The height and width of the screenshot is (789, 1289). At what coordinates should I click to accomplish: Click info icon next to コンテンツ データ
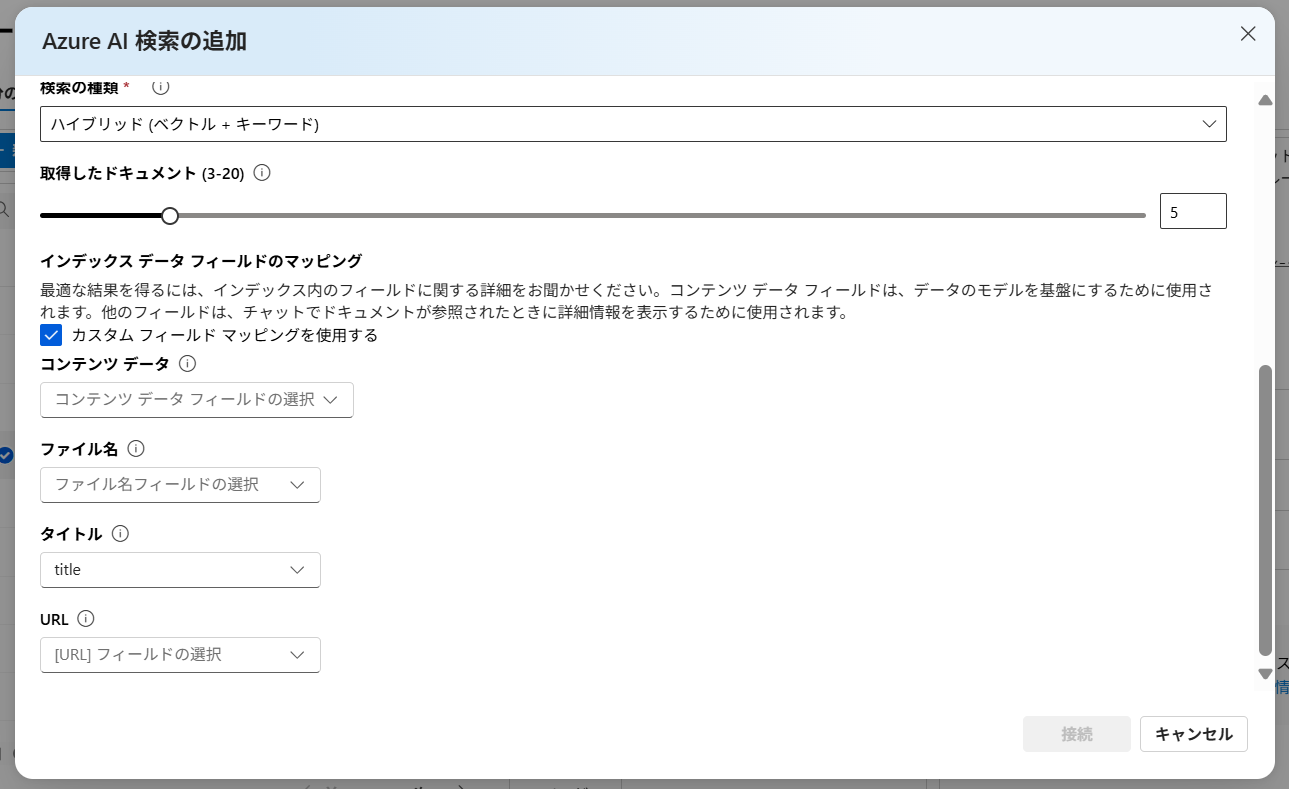[187, 363]
